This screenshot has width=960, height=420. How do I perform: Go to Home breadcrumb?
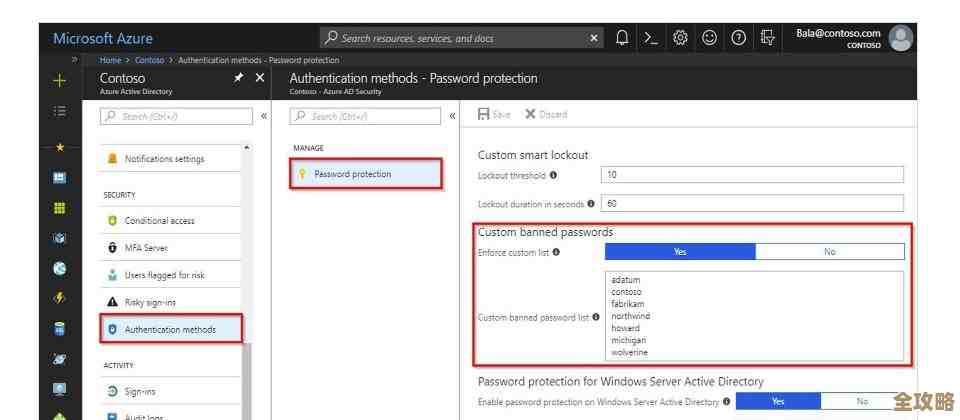coord(110,60)
